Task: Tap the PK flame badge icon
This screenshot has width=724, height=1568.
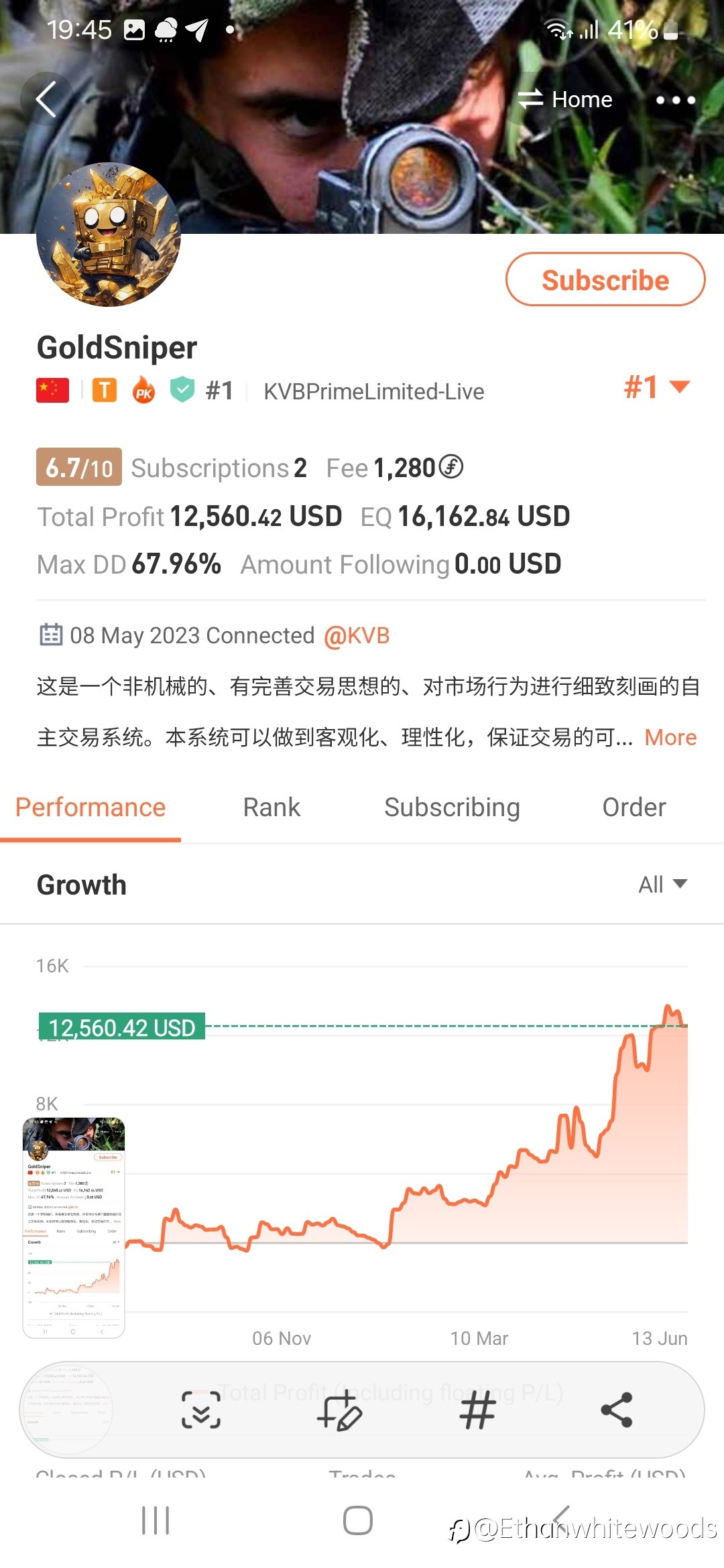Action: click(x=143, y=389)
